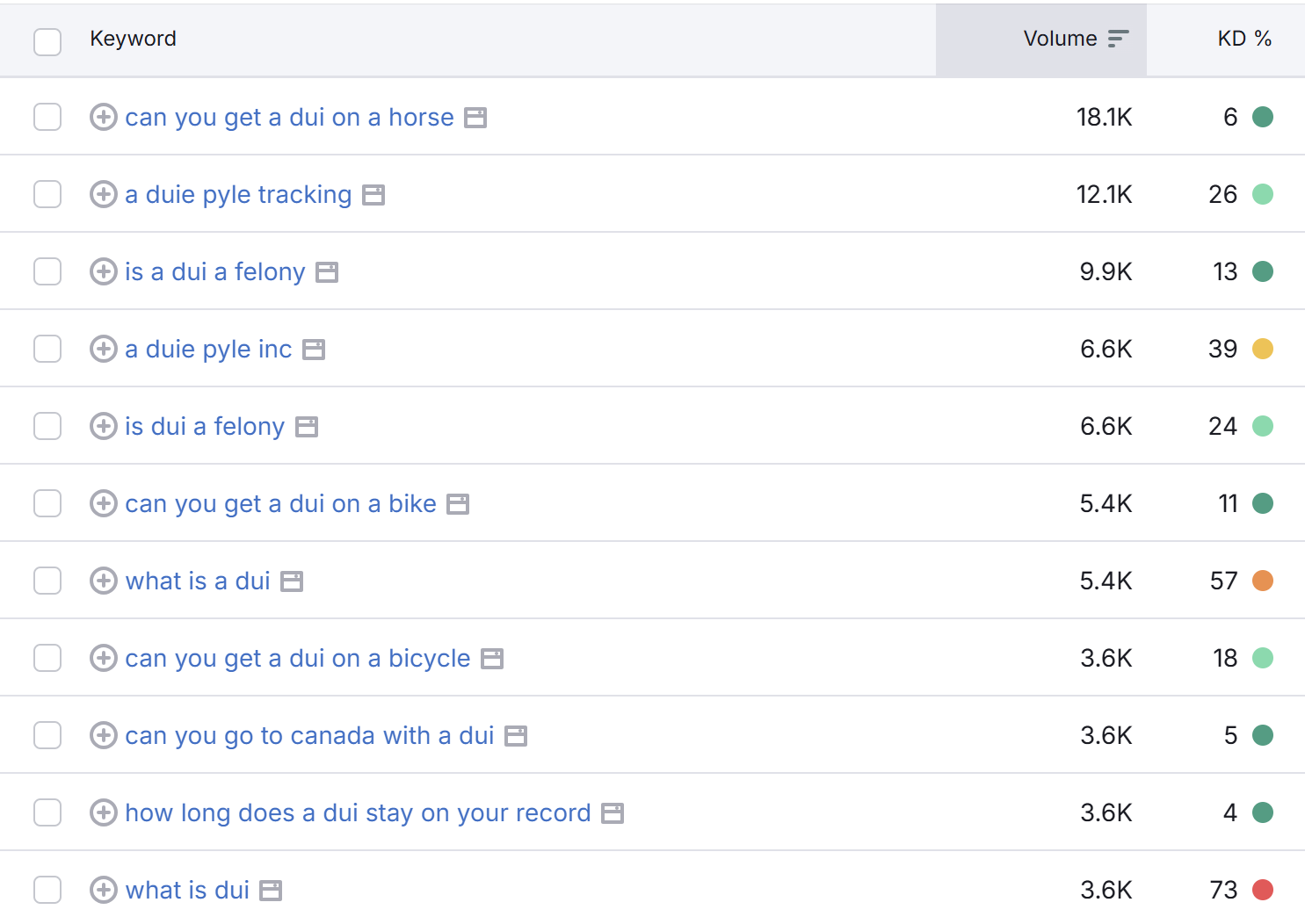Image resolution: width=1305 pixels, height=924 pixels.
Task: Open SERP features icon for 'a duie pyle tracking'
Action: (373, 195)
